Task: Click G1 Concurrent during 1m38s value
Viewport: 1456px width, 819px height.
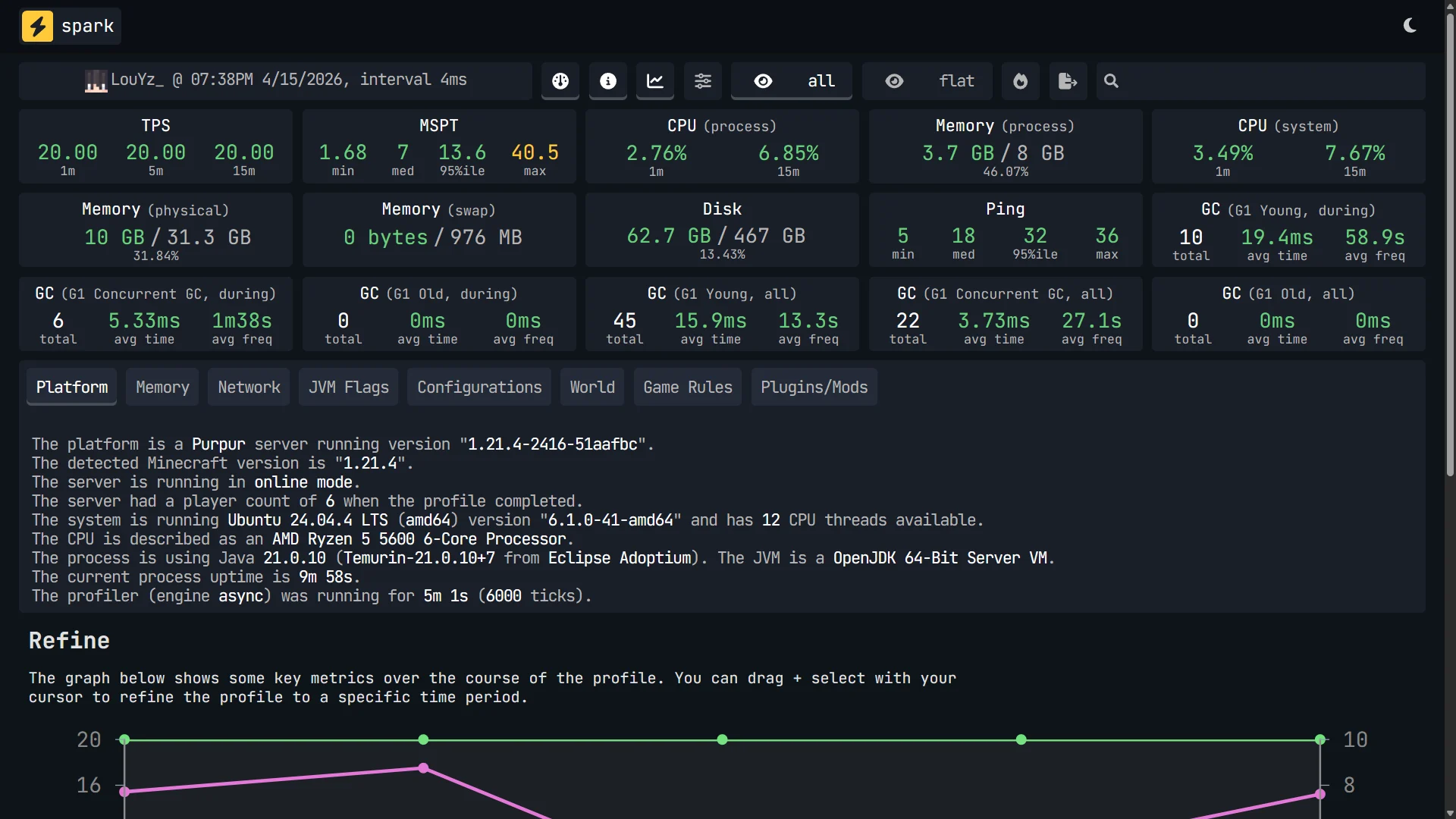Action: pyautogui.click(x=242, y=322)
